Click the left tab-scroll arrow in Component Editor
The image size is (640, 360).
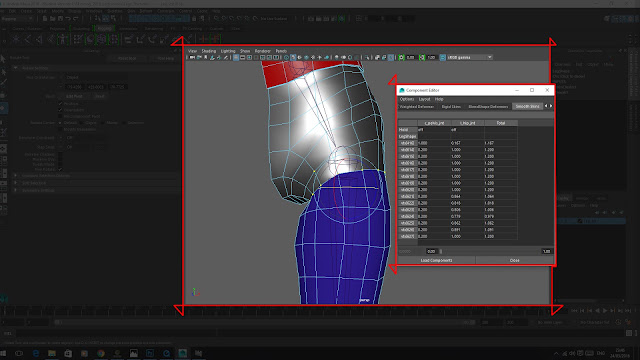(x=546, y=106)
